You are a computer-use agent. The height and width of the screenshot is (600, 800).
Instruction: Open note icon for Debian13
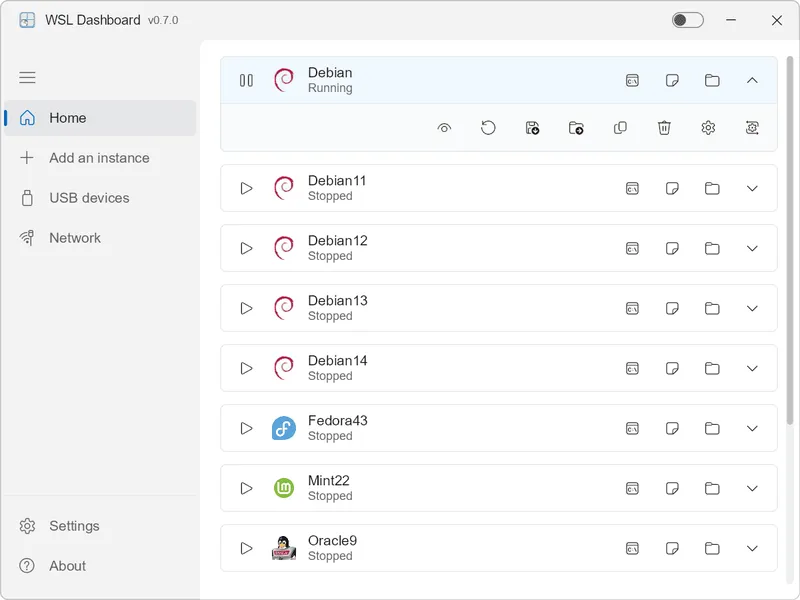pos(672,309)
